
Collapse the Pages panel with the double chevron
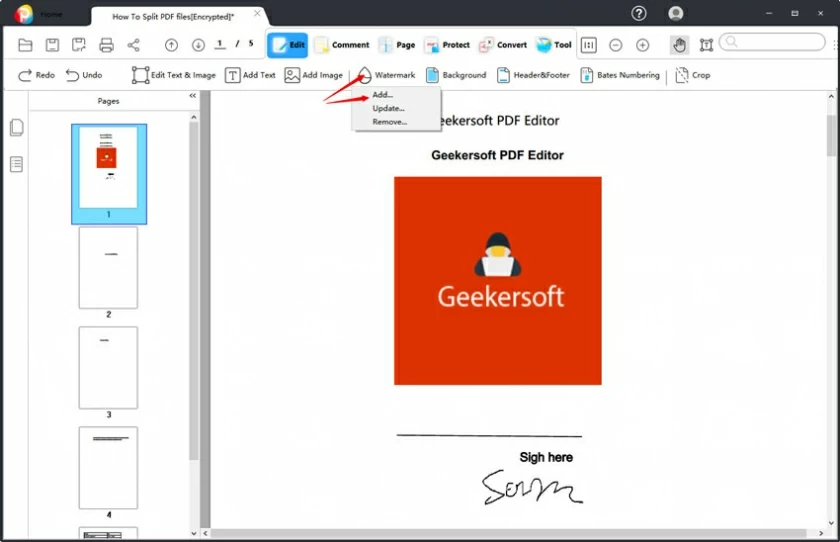pyautogui.click(x=192, y=95)
